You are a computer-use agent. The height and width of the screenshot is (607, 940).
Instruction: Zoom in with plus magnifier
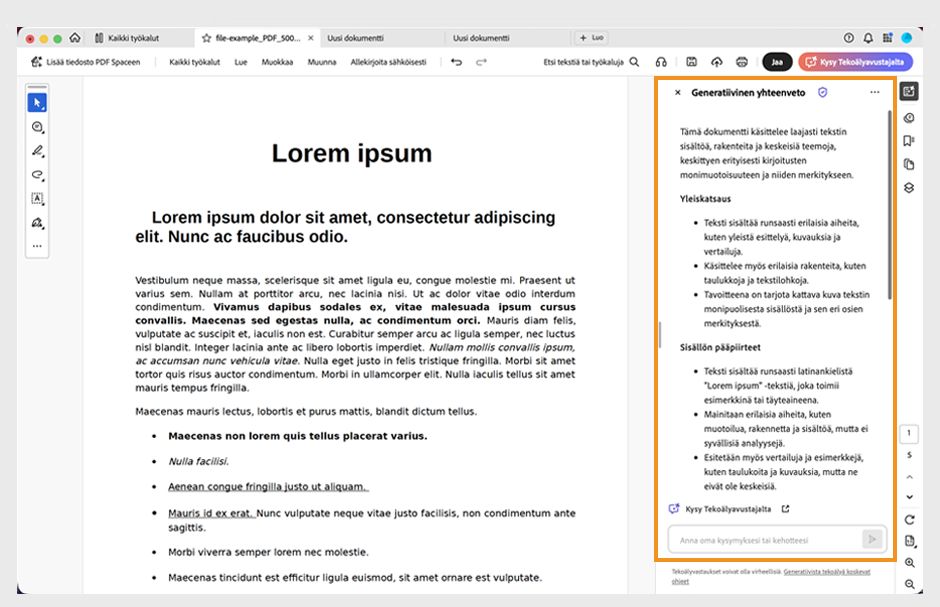[x=909, y=563]
